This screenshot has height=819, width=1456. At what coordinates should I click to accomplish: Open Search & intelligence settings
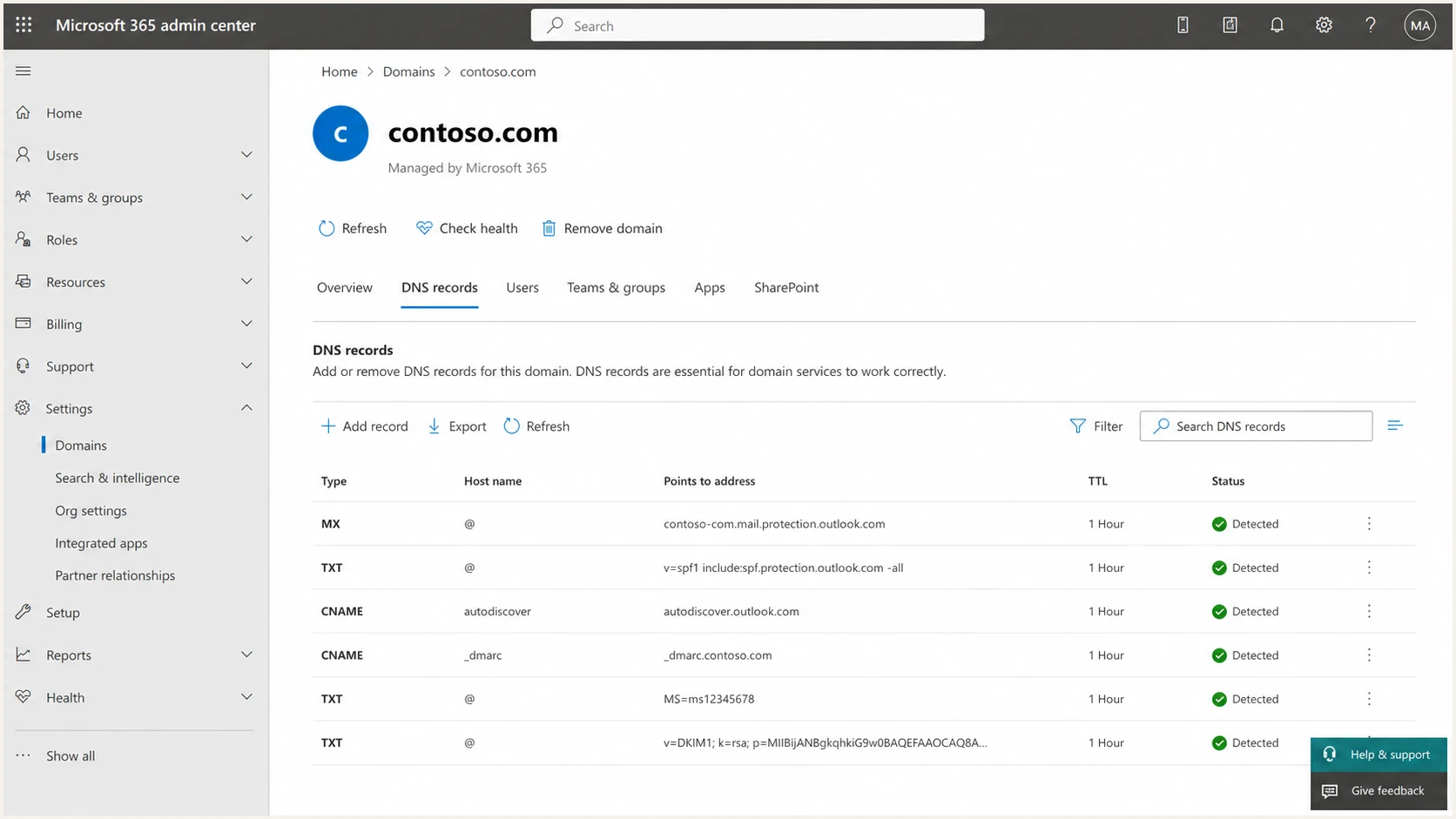(x=118, y=478)
